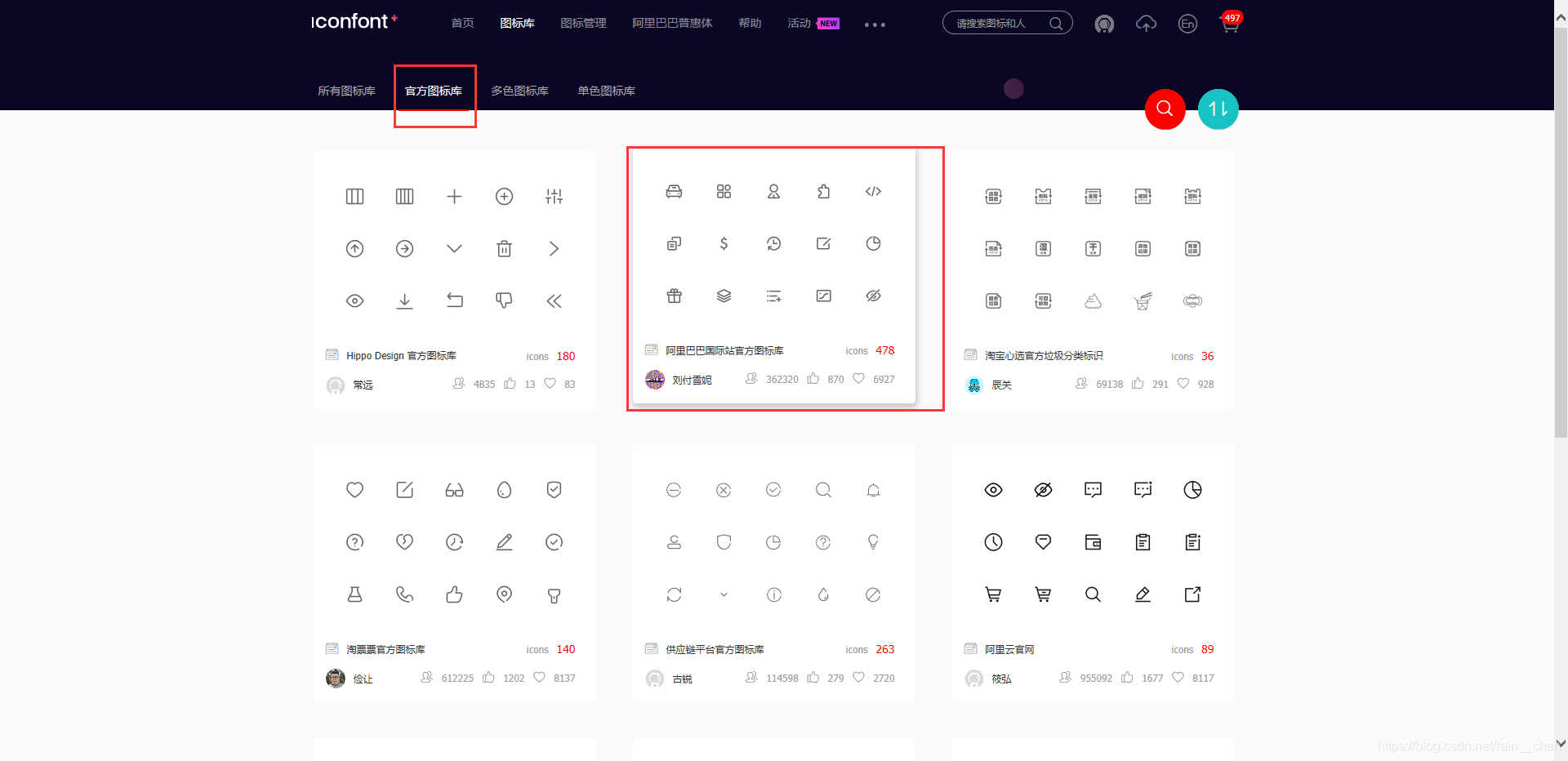Click the slashed eye icon in 阿里云官网 card

pos(1043,490)
